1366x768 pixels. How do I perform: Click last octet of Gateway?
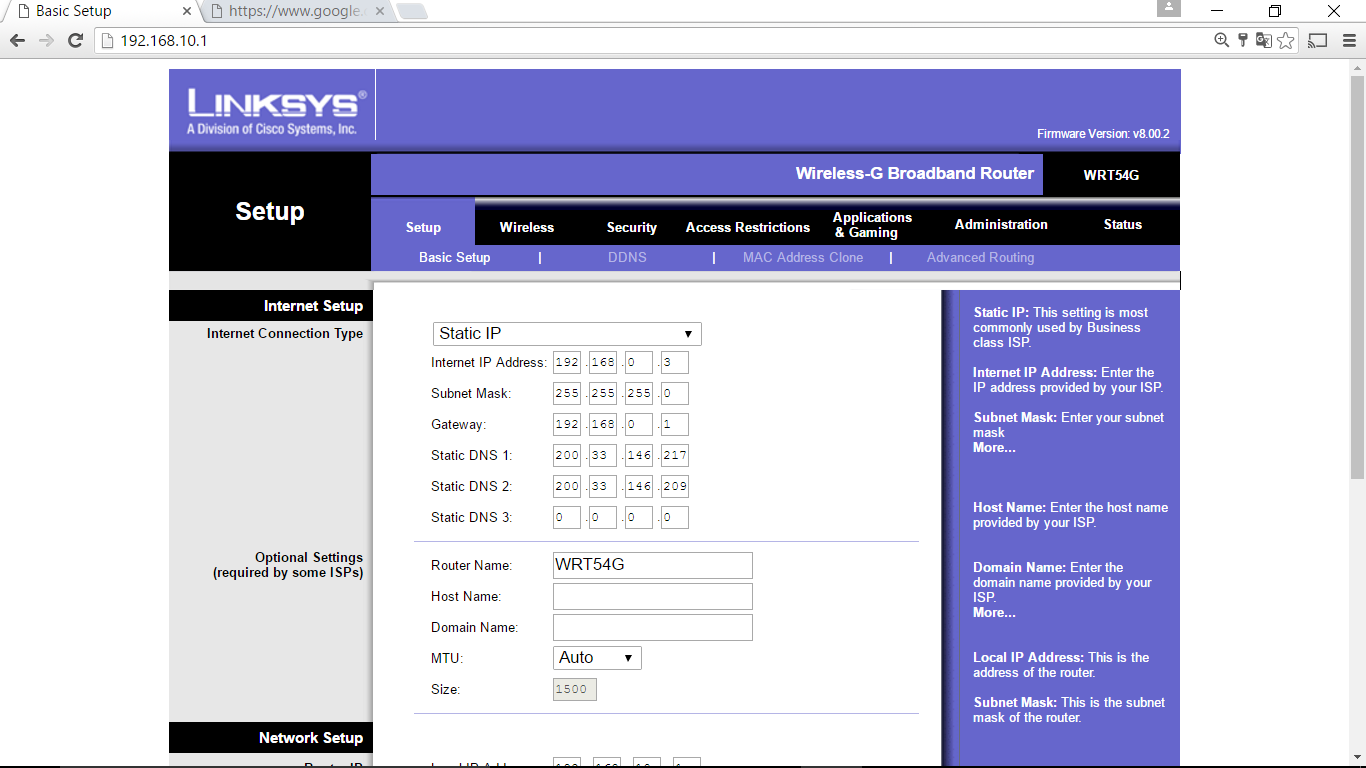(675, 424)
